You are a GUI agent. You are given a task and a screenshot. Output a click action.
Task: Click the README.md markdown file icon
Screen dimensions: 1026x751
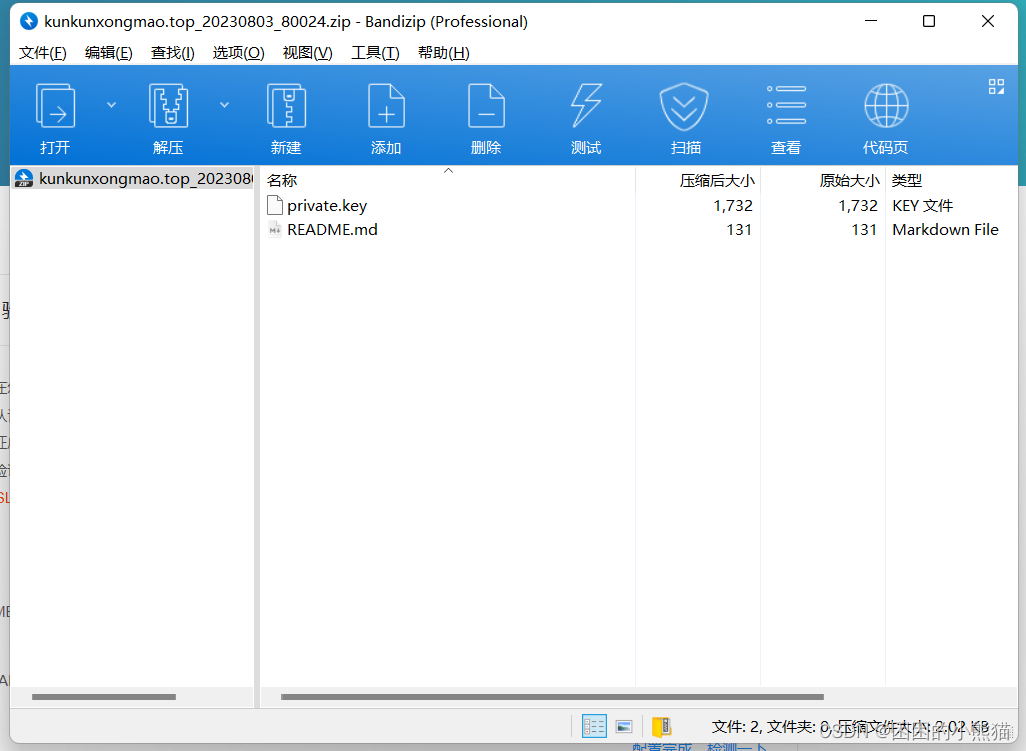click(x=275, y=230)
